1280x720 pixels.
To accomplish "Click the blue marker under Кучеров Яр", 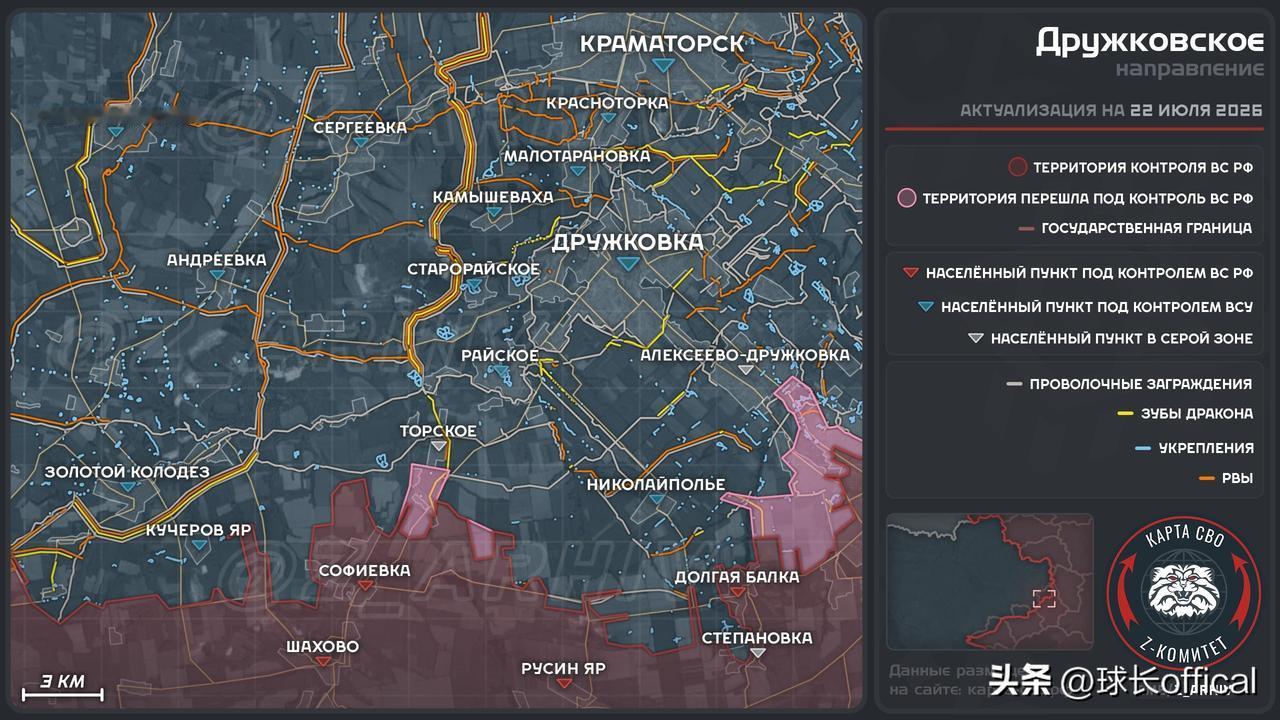I will pos(200,545).
